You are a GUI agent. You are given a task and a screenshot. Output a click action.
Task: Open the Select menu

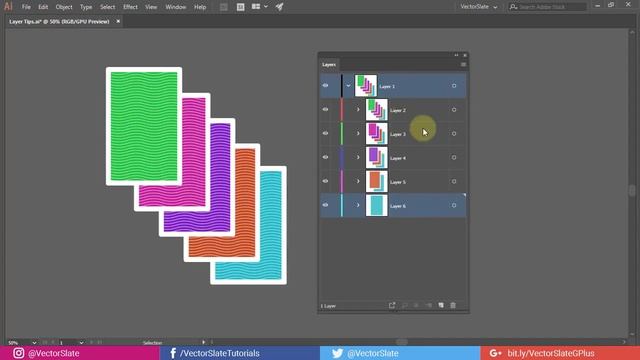tap(107, 7)
